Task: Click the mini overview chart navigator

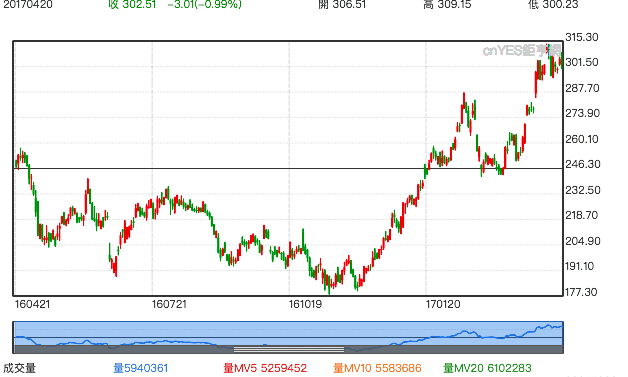Action: click(x=288, y=337)
